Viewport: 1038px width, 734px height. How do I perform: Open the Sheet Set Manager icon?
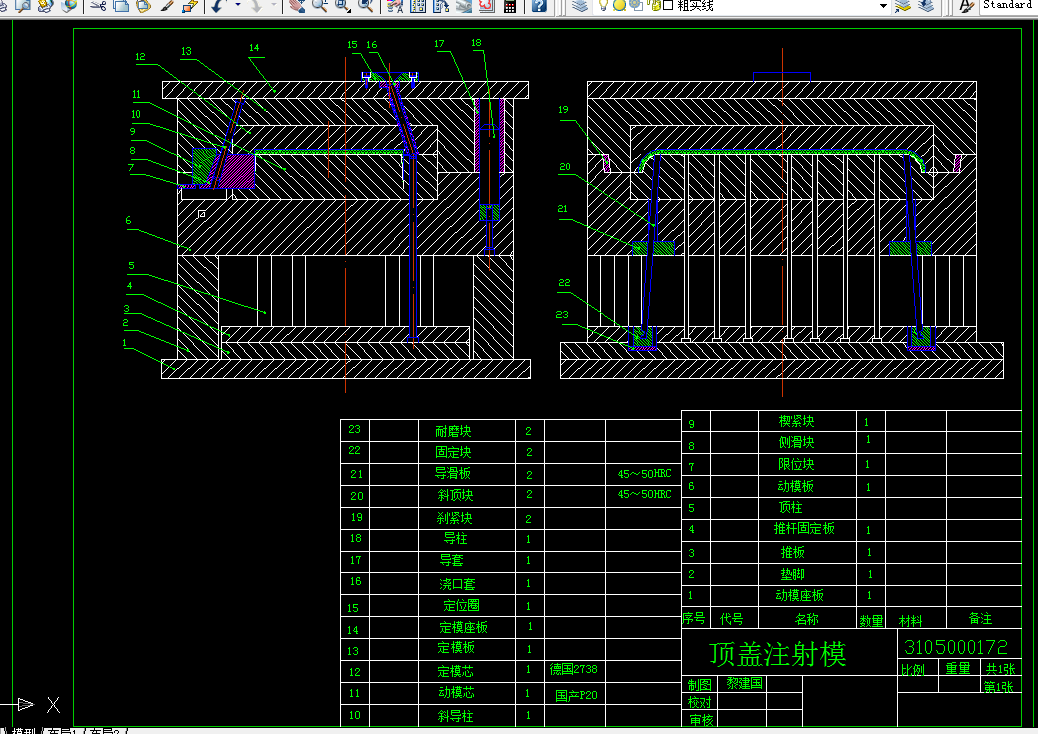coord(463,6)
